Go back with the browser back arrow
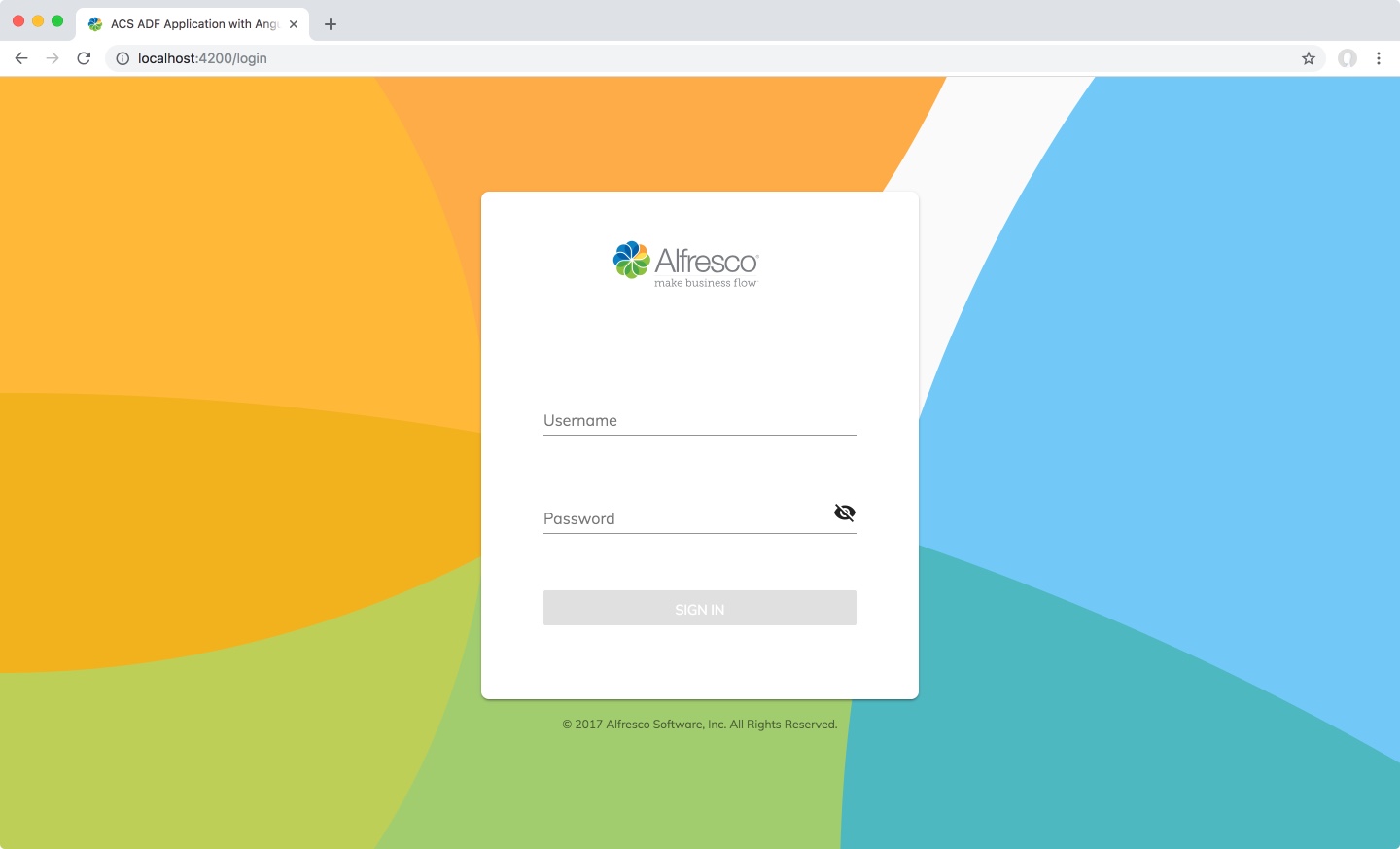Image resolution: width=1400 pixels, height=849 pixels. (x=21, y=58)
